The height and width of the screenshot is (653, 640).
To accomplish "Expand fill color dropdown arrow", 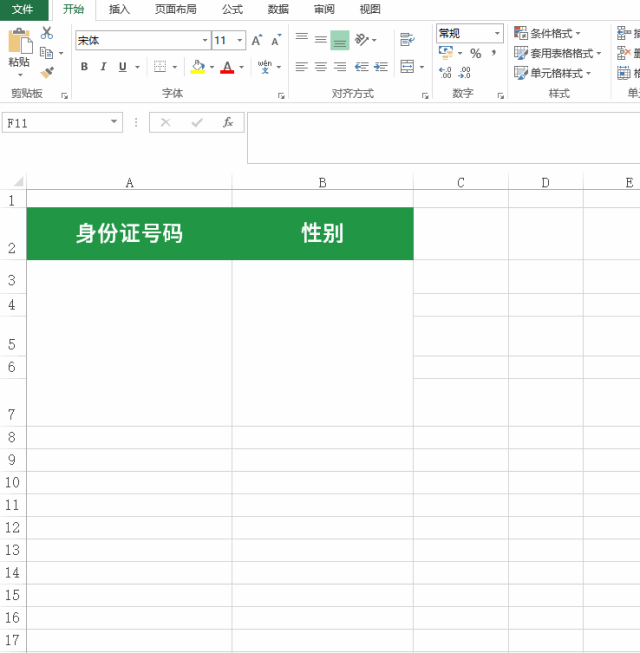I will pyautogui.click(x=212, y=67).
